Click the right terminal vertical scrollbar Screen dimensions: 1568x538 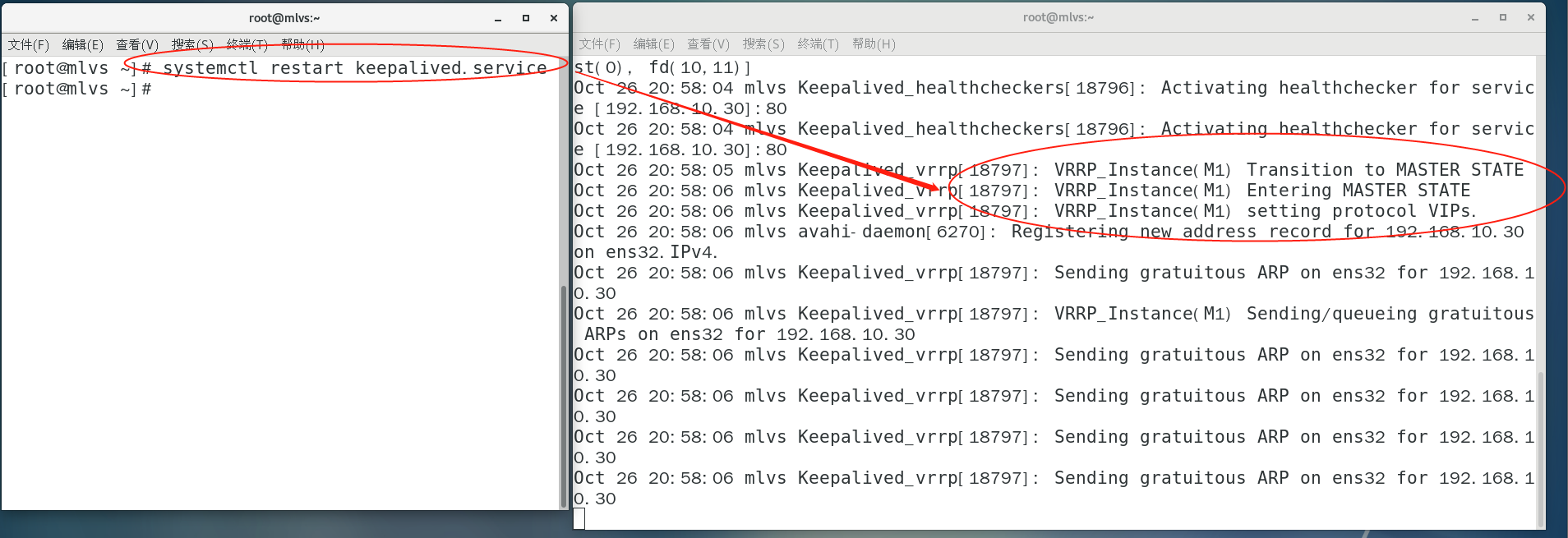1540,448
